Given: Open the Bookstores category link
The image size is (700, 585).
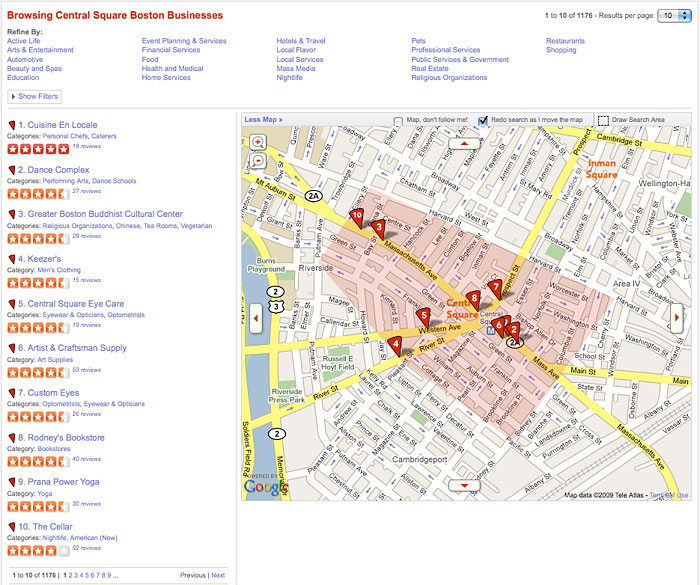Looking at the screenshot, I should [54, 449].
